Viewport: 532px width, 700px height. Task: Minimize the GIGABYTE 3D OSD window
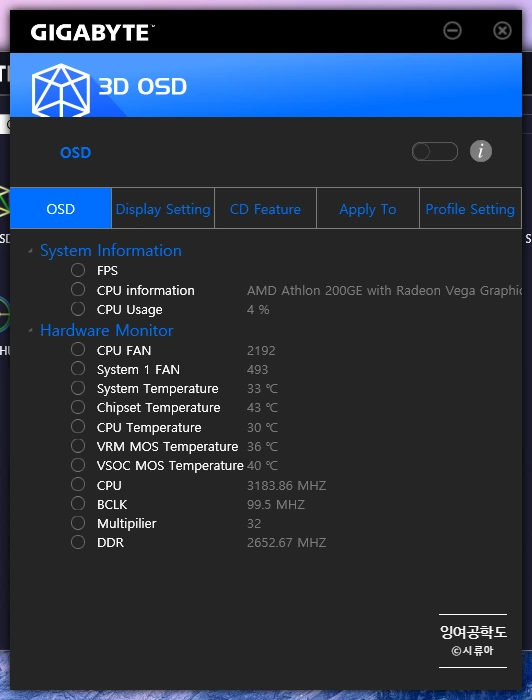452,31
